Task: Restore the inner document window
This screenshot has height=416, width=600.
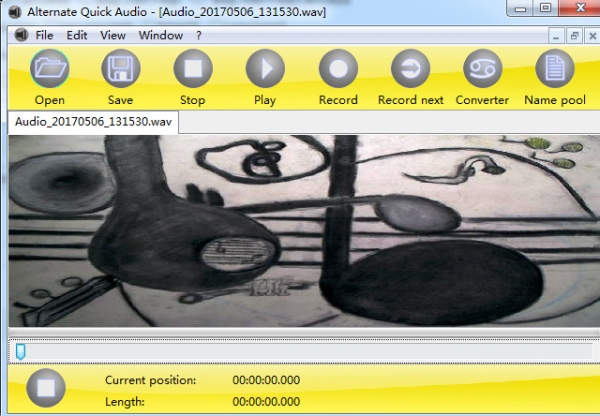Action: [574, 36]
